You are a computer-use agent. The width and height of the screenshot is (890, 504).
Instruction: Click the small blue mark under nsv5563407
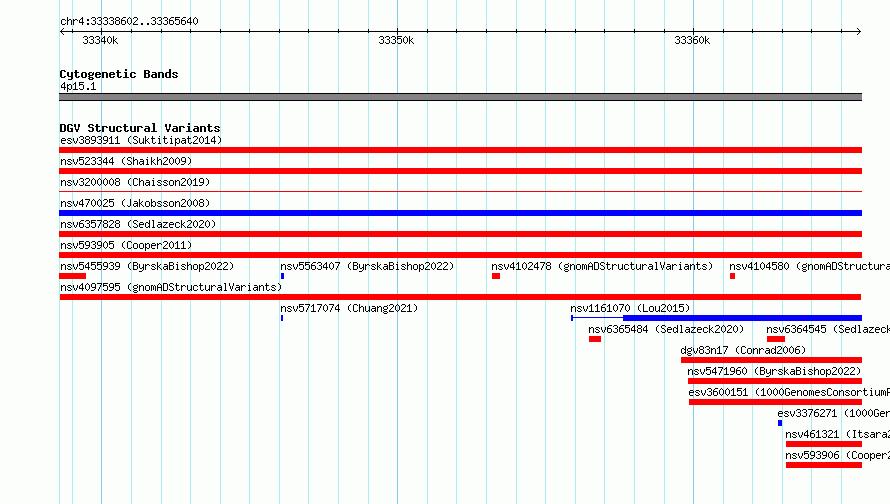tap(282, 276)
